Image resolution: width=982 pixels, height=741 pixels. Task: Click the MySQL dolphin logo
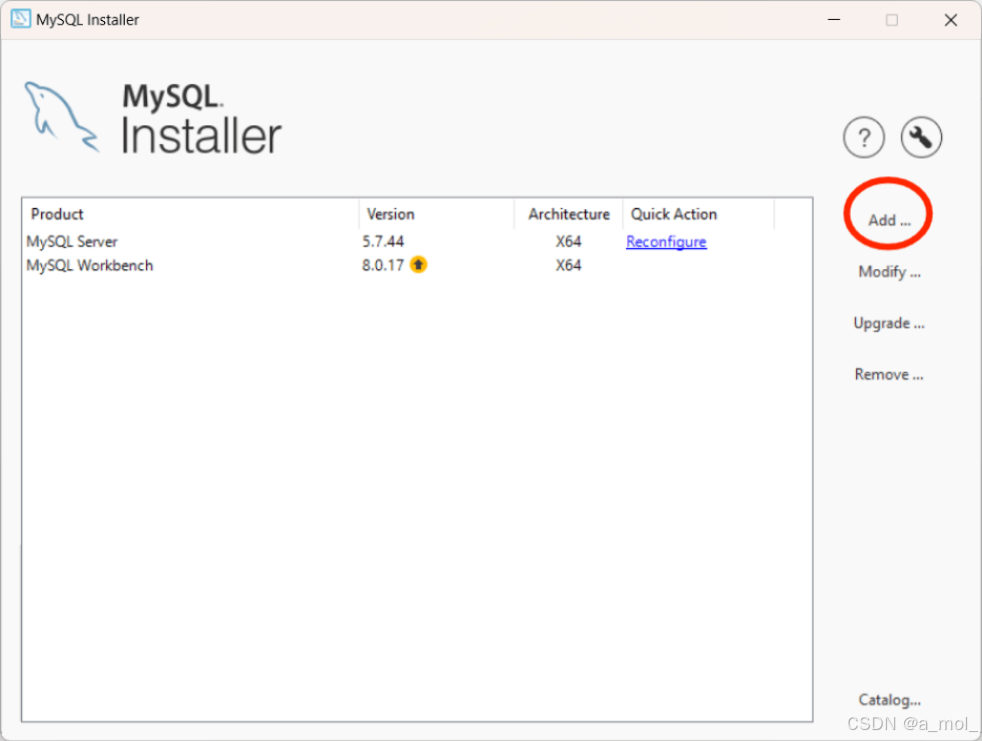61,117
